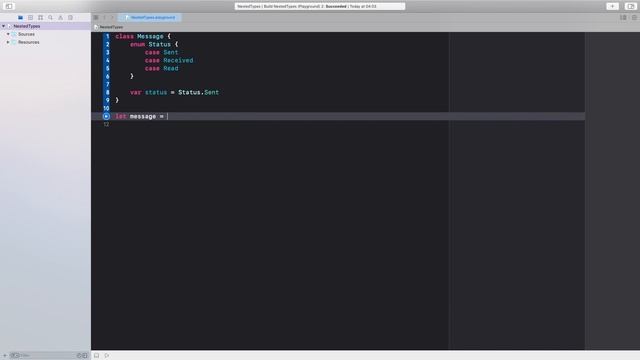Toggle recent files filter clock icon
The image size is (640, 360).
79,356
